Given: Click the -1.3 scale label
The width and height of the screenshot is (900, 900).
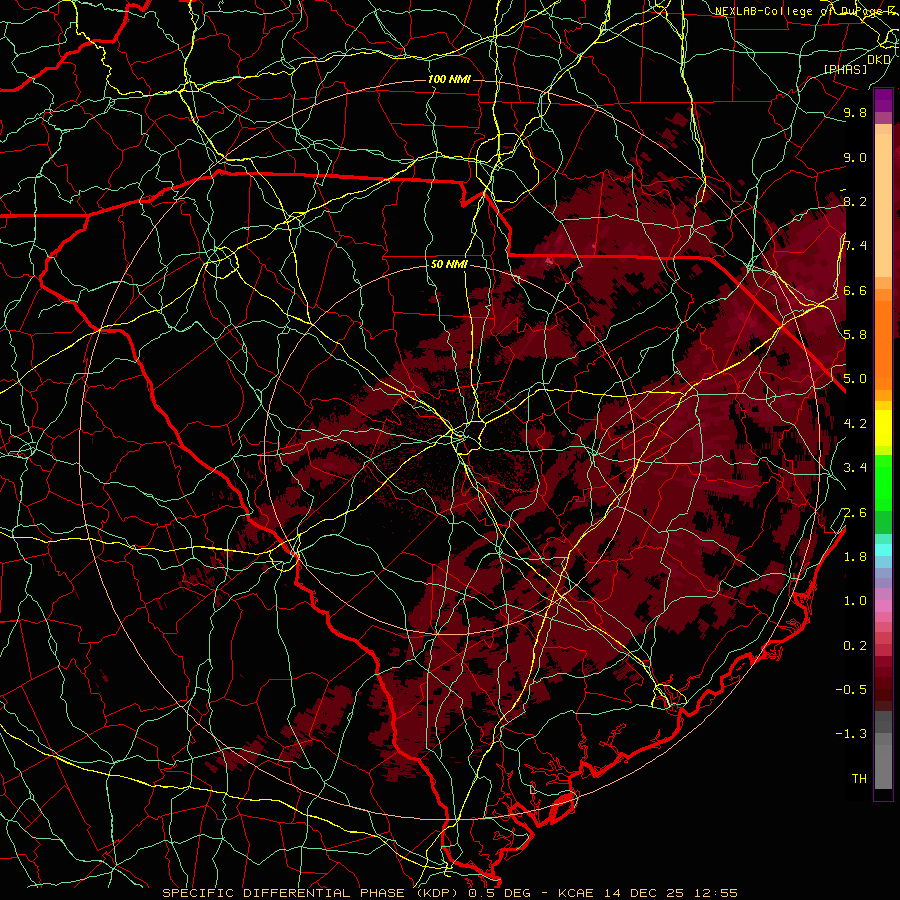Looking at the screenshot, I should (851, 734).
